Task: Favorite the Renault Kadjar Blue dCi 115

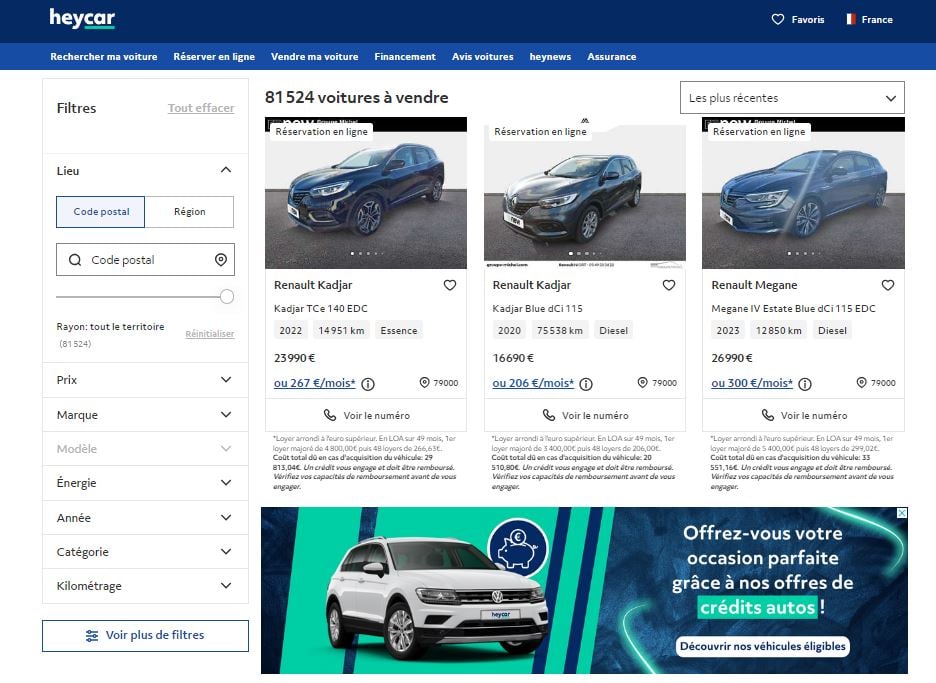Action: click(669, 285)
